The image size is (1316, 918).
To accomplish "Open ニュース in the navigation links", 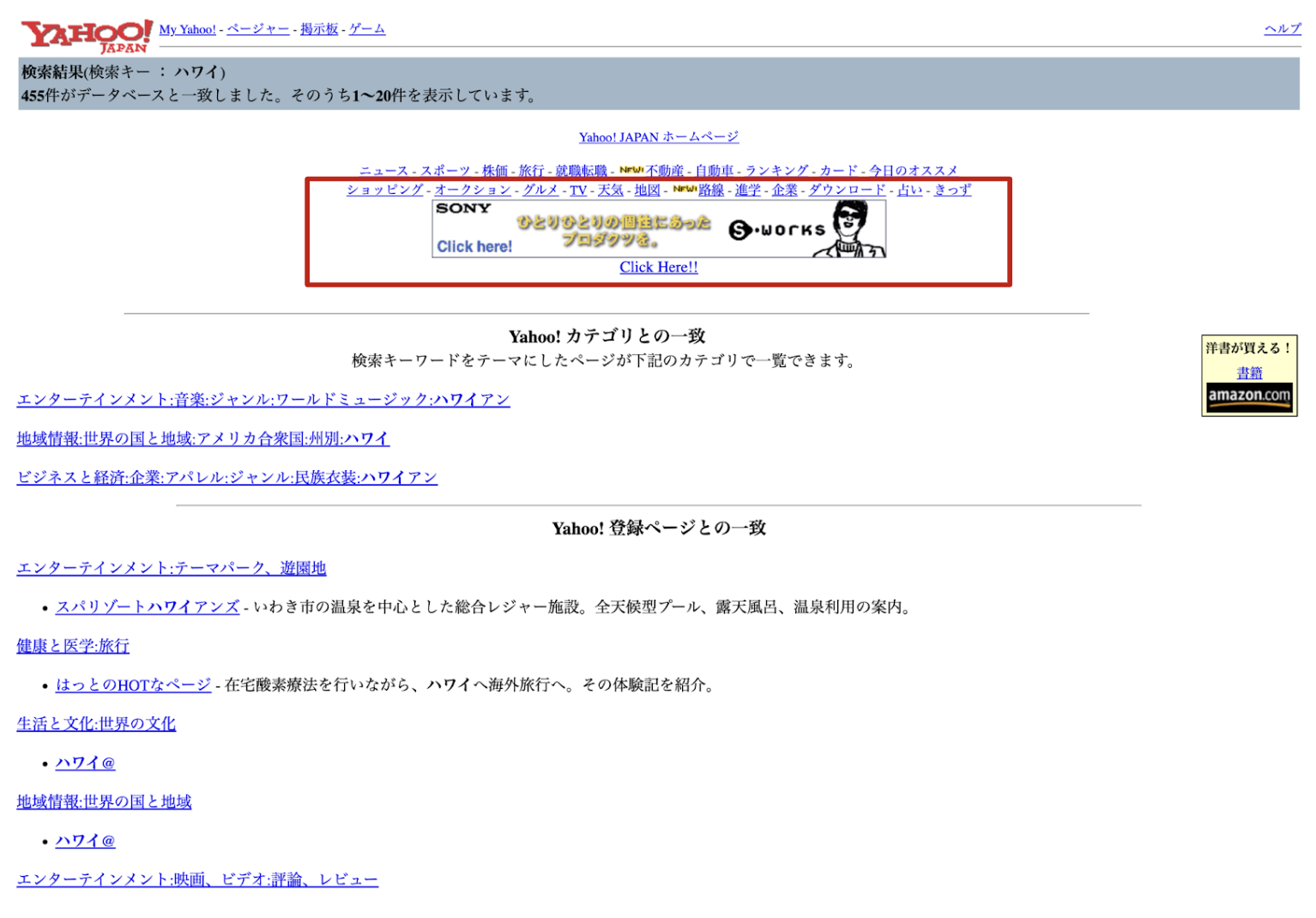I will click(x=383, y=171).
